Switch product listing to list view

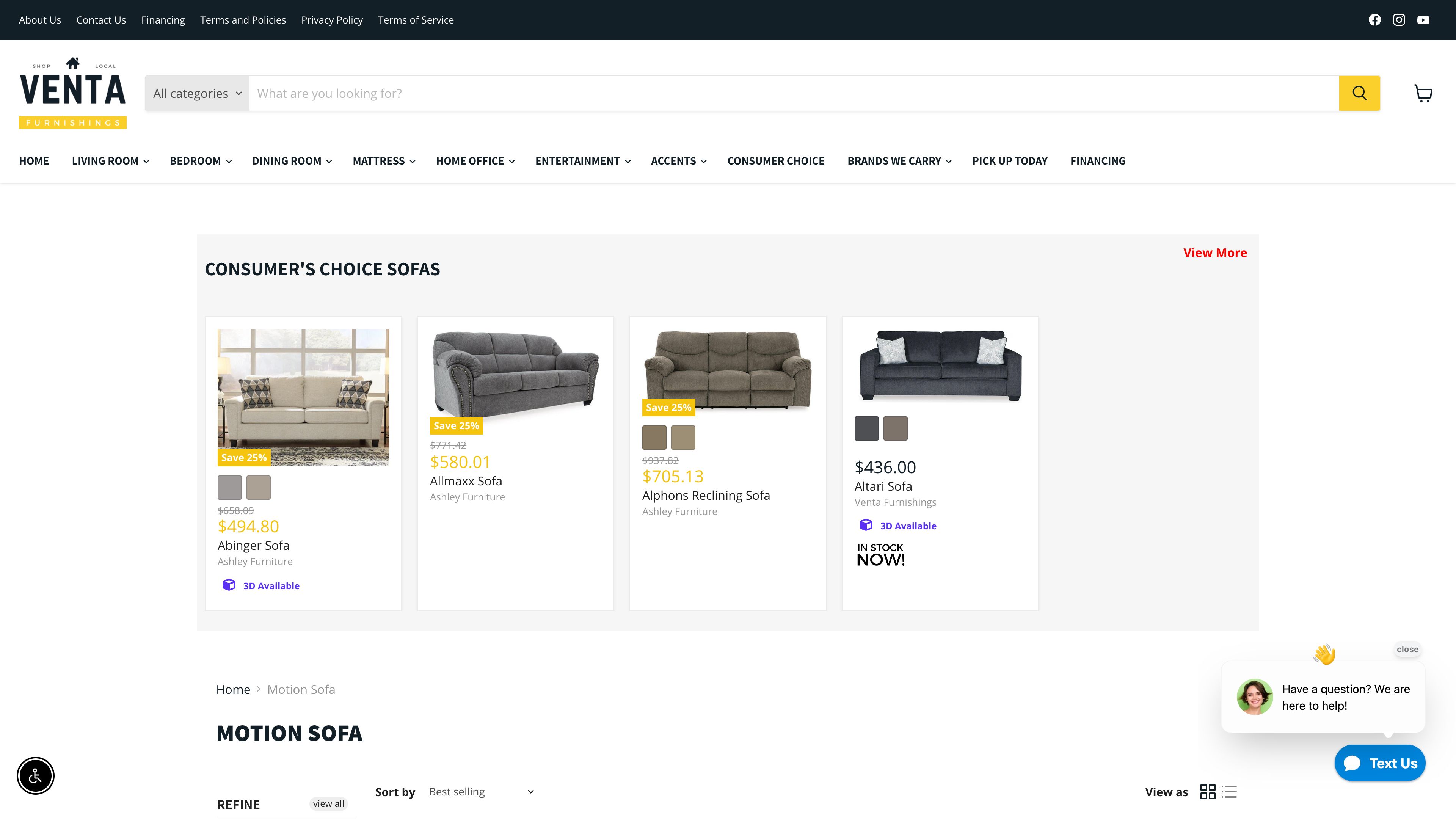(1229, 791)
